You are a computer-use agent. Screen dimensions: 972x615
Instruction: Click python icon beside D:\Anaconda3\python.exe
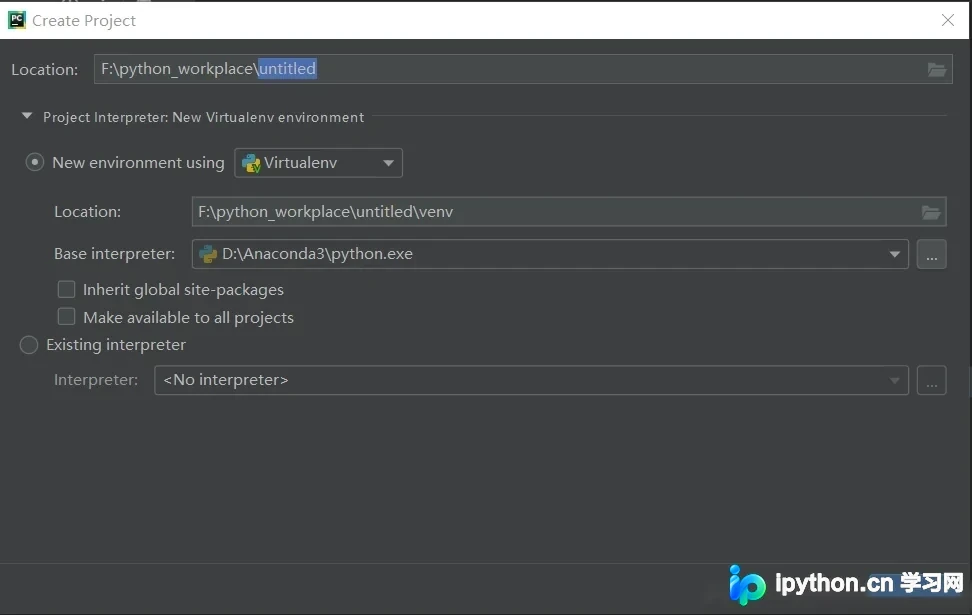point(208,254)
